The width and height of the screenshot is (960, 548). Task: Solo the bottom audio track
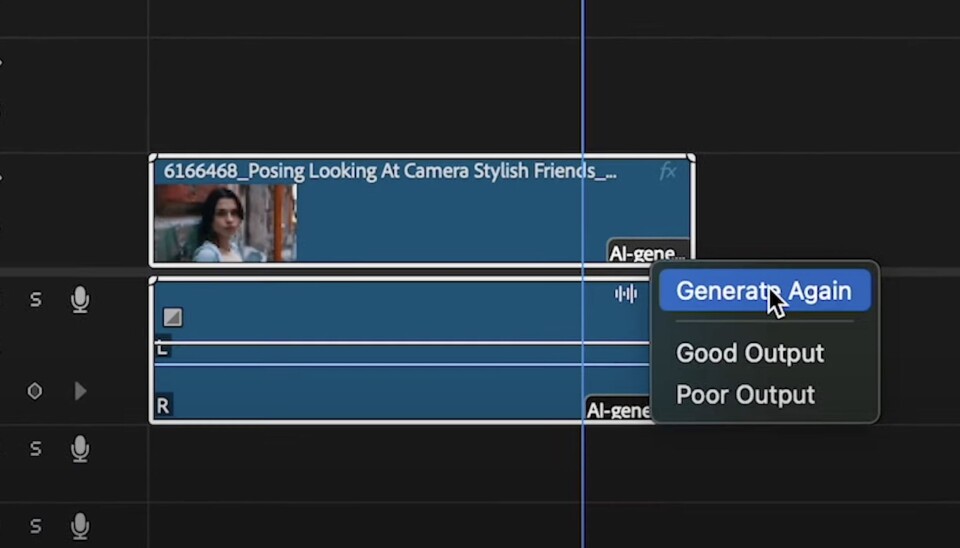tap(35, 525)
